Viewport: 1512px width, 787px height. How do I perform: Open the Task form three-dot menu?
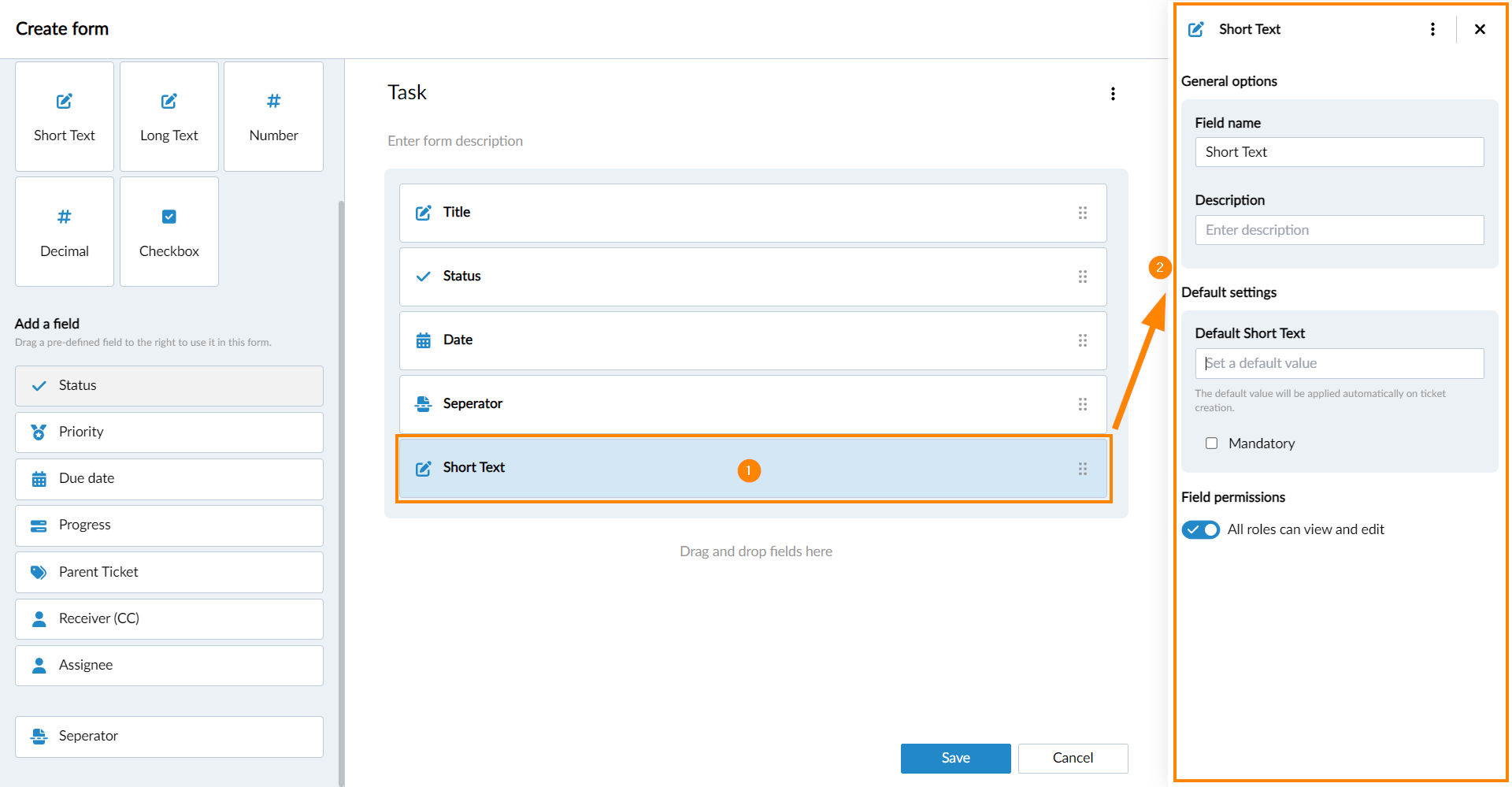pyautogui.click(x=1113, y=94)
